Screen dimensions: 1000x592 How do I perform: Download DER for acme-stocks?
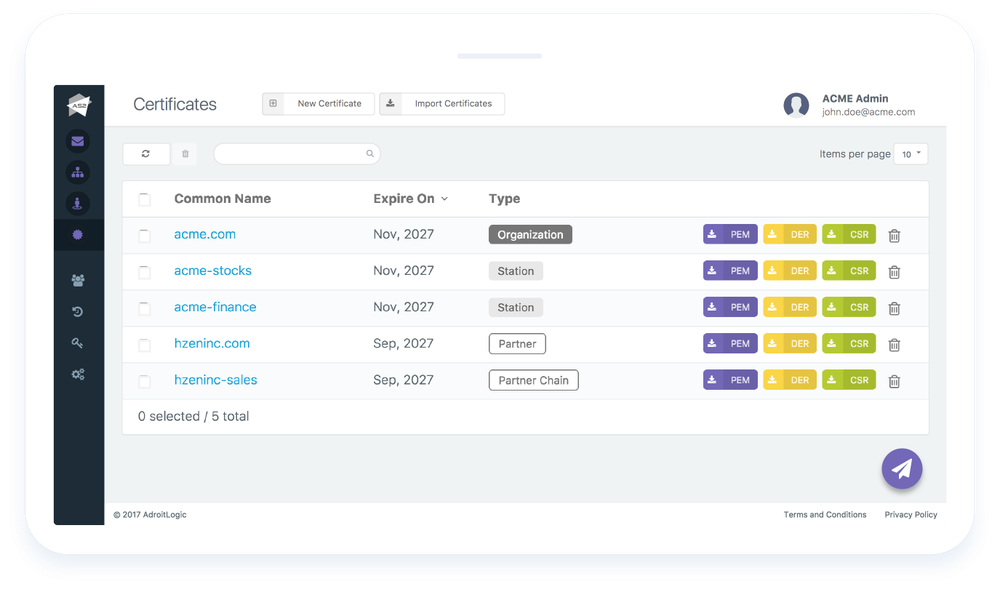pos(790,270)
